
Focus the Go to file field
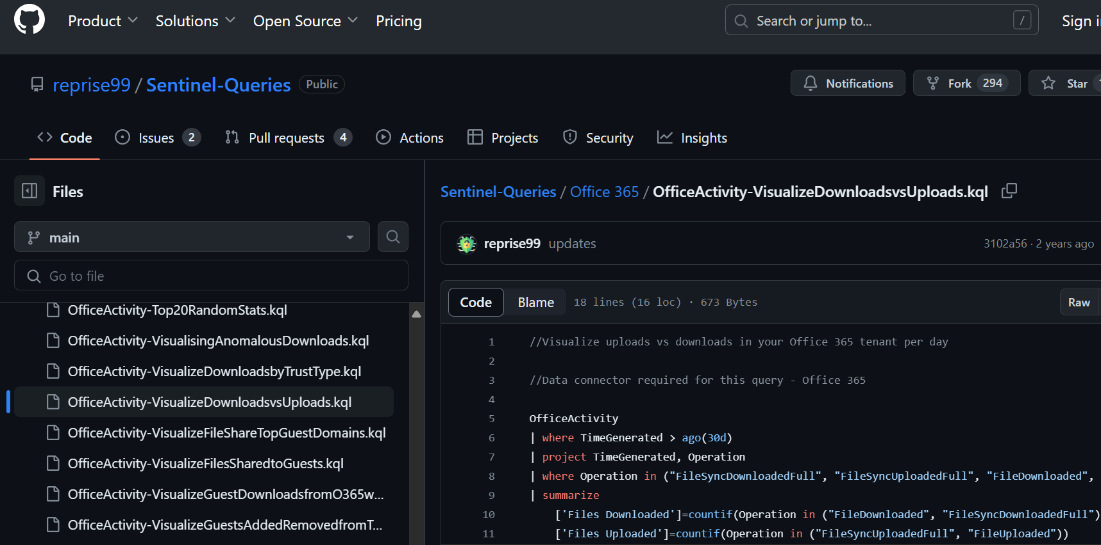click(211, 276)
